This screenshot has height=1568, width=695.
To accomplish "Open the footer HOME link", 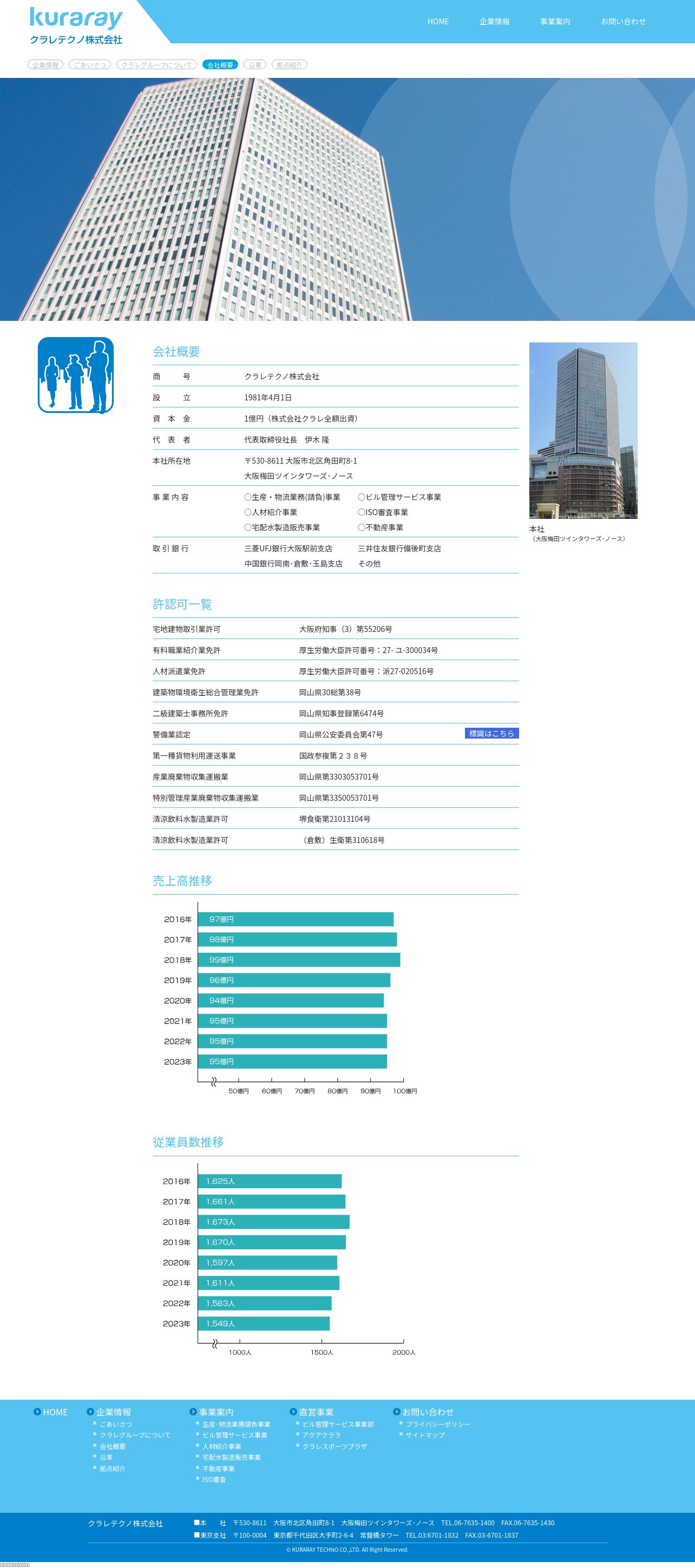I will point(55,1412).
